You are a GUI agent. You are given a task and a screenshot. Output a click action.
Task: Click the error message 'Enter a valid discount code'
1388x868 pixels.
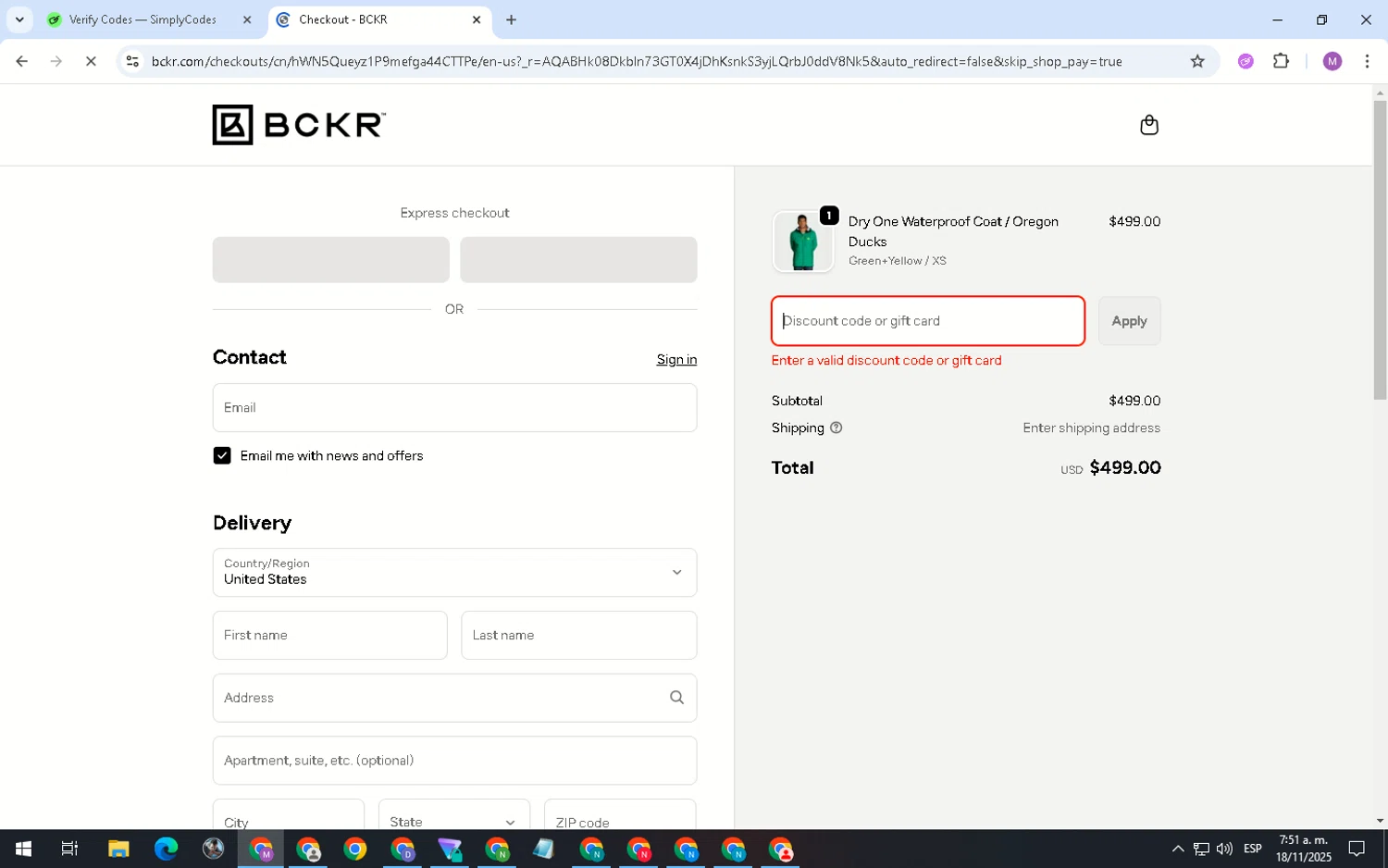tap(886, 360)
